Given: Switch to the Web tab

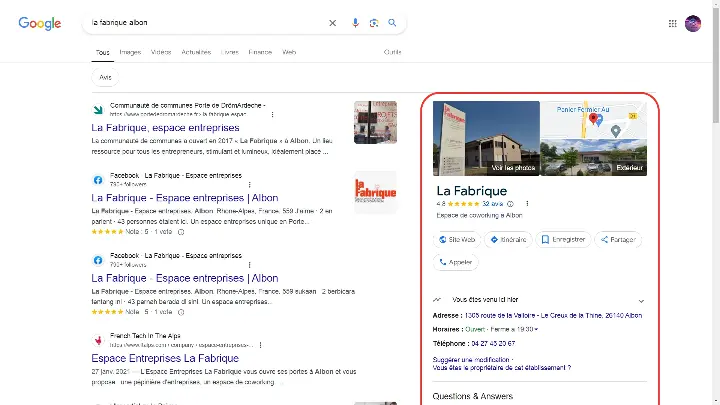Looking at the screenshot, I should [x=289, y=52].
